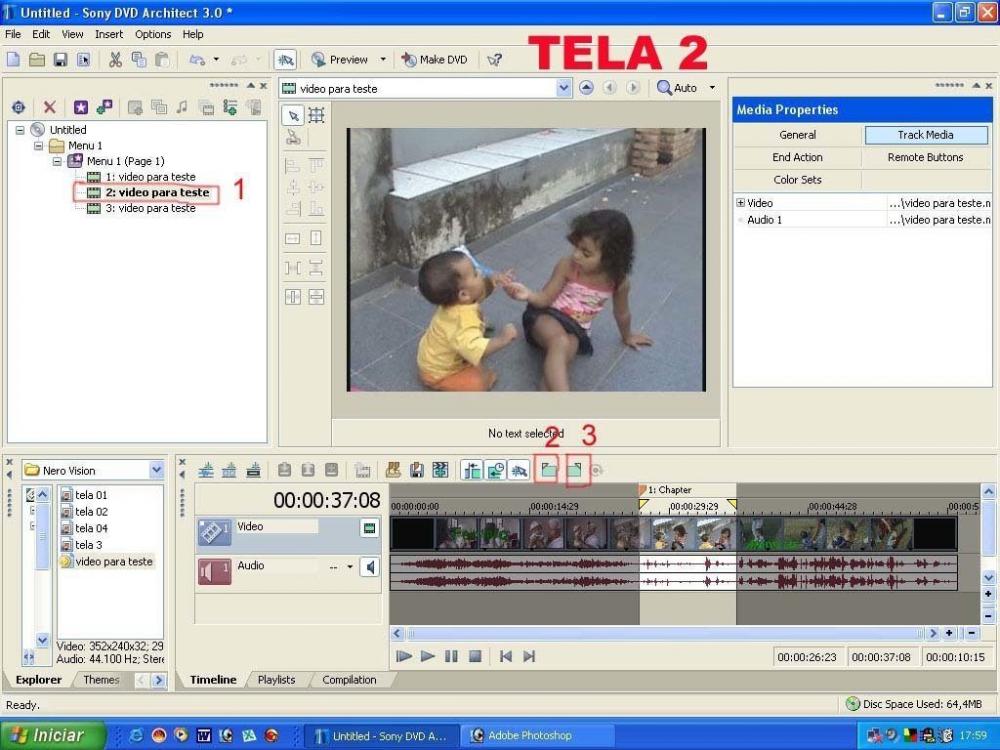Collapse the Menu 1 tree node
This screenshot has height=750, width=1000.
tap(40, 146)
